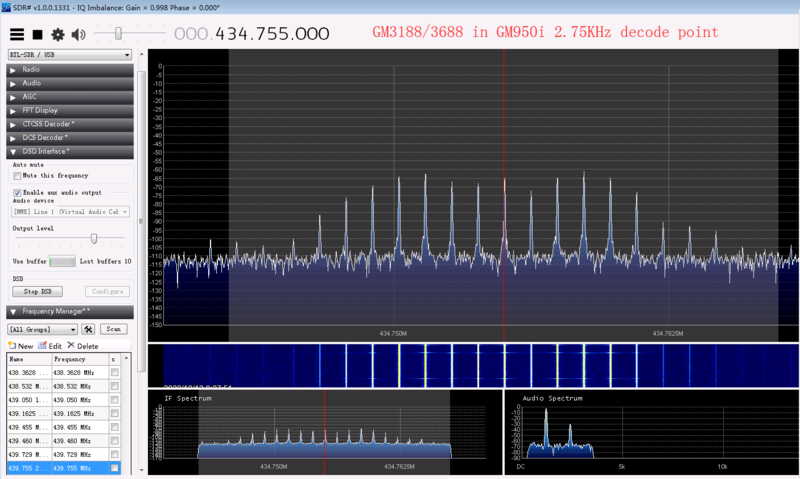Select the 439.460 MHz frequency cell
Viewport: 800px width, 479px height.
click(x=80, y=441)
